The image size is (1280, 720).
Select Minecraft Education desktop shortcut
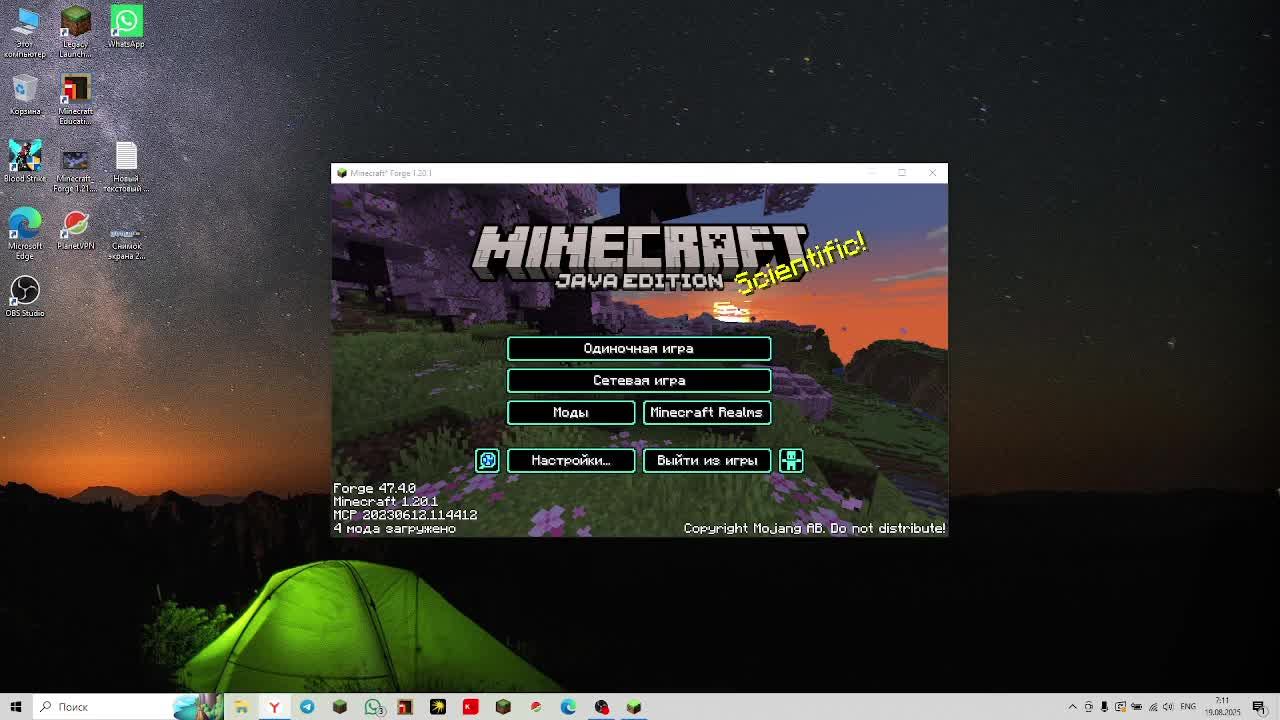[x=75, y=100]
